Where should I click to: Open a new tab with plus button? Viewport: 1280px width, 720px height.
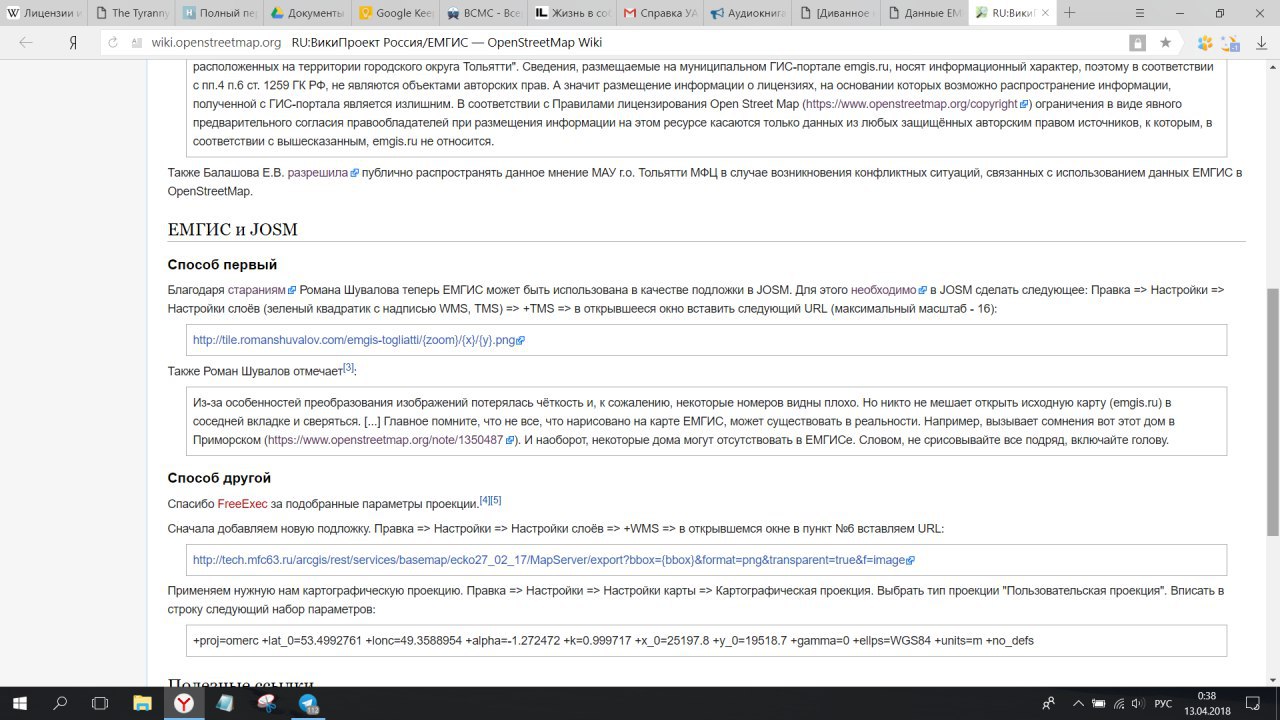(1069, 13)
